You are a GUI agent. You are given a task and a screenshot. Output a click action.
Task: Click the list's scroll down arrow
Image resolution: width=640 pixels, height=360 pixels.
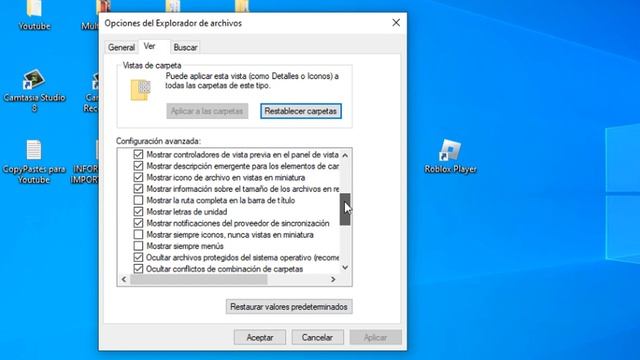coord(345,268)
